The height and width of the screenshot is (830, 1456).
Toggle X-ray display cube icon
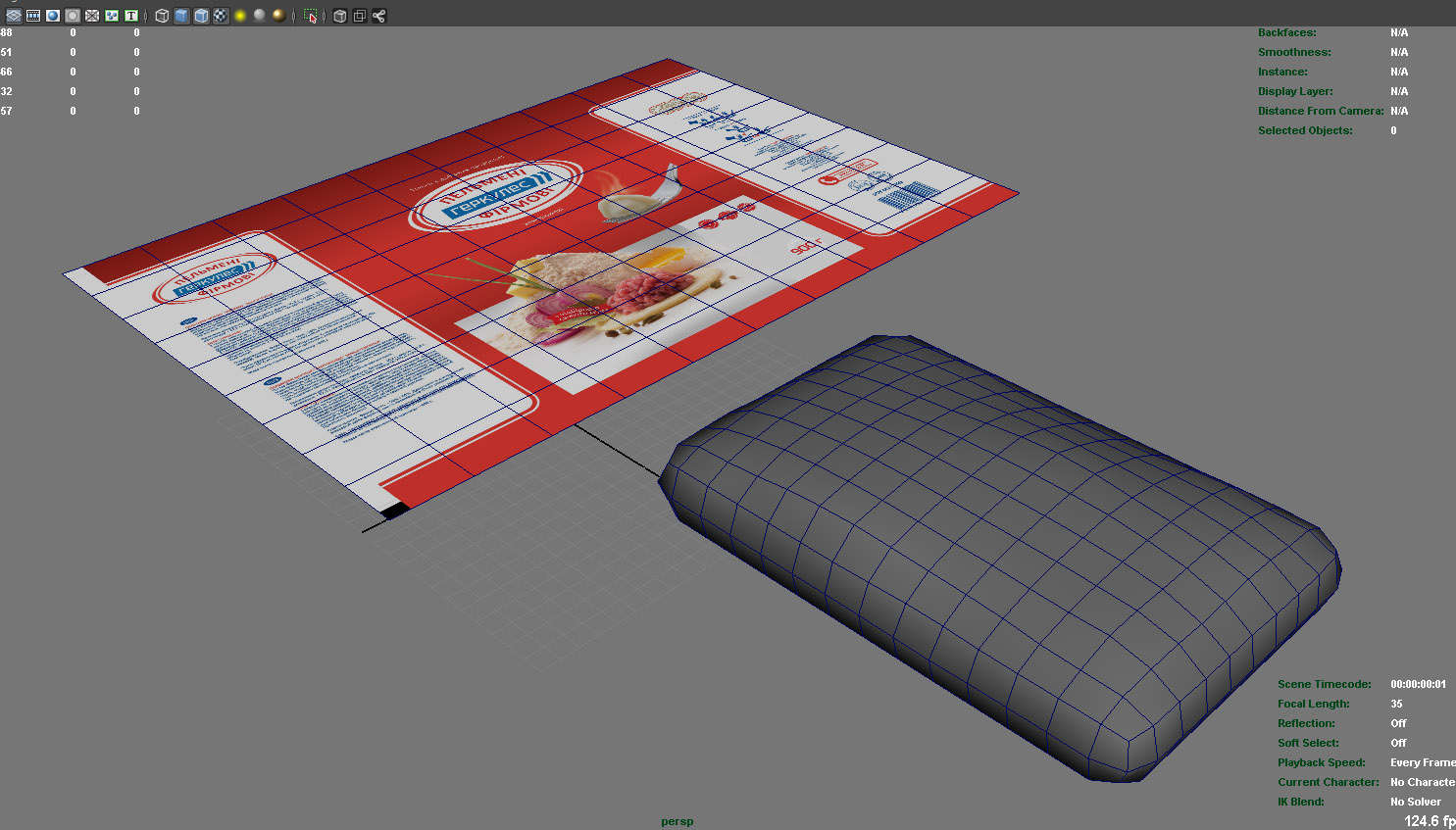(339, 16)
